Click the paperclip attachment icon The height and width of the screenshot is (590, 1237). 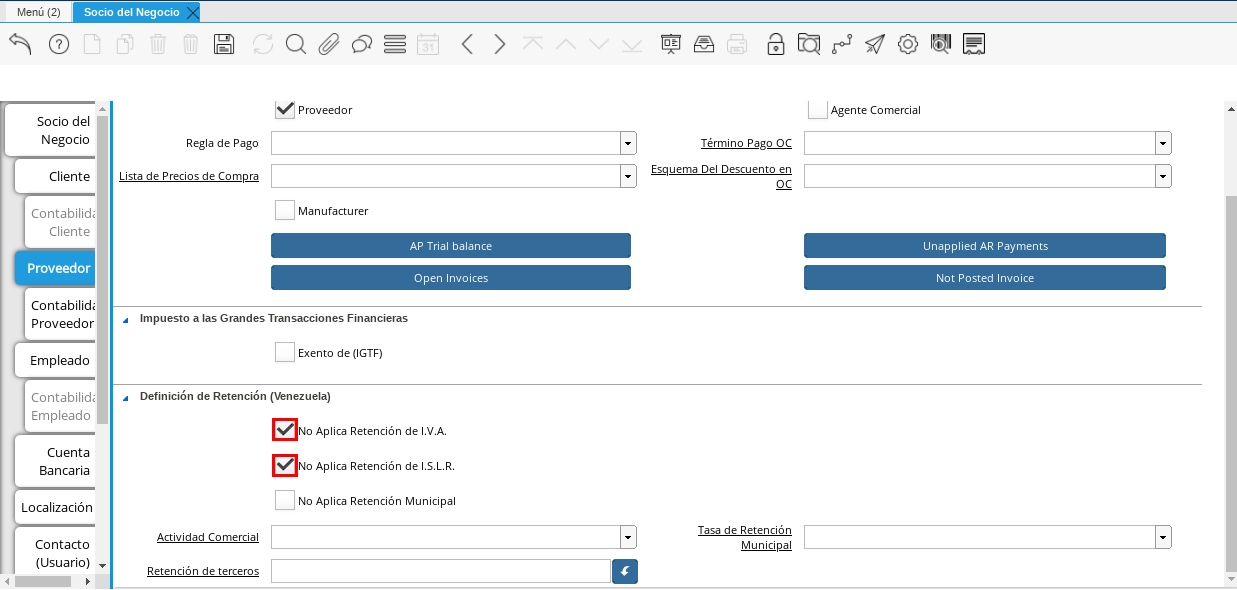click(x=329, y=44)
